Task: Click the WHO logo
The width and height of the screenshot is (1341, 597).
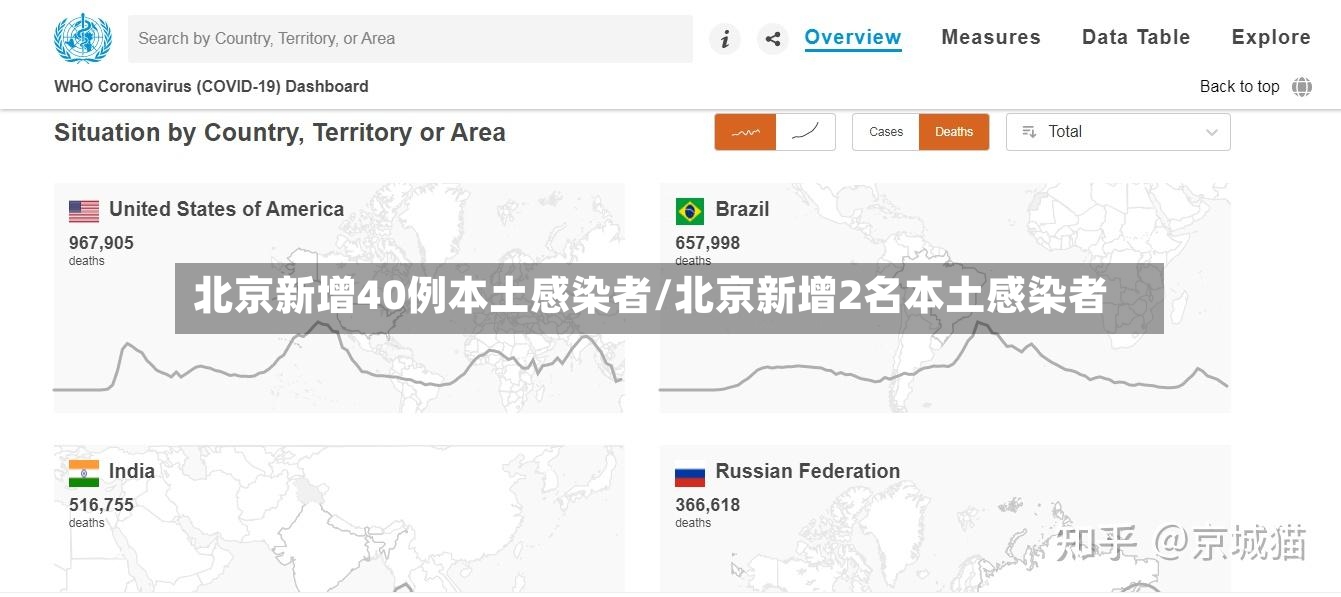Action: (x=83, y=39)
